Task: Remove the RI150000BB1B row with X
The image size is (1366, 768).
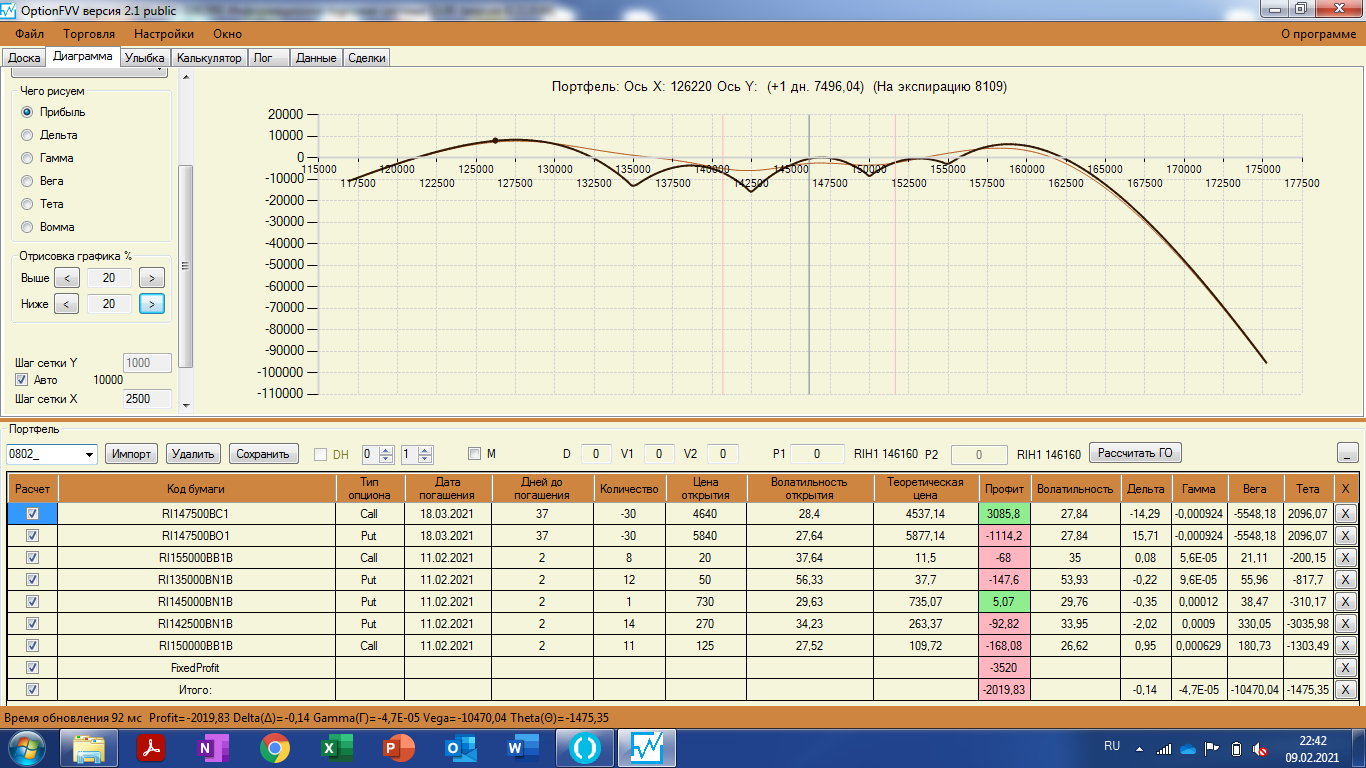Action: click(x=1346, y=645)
